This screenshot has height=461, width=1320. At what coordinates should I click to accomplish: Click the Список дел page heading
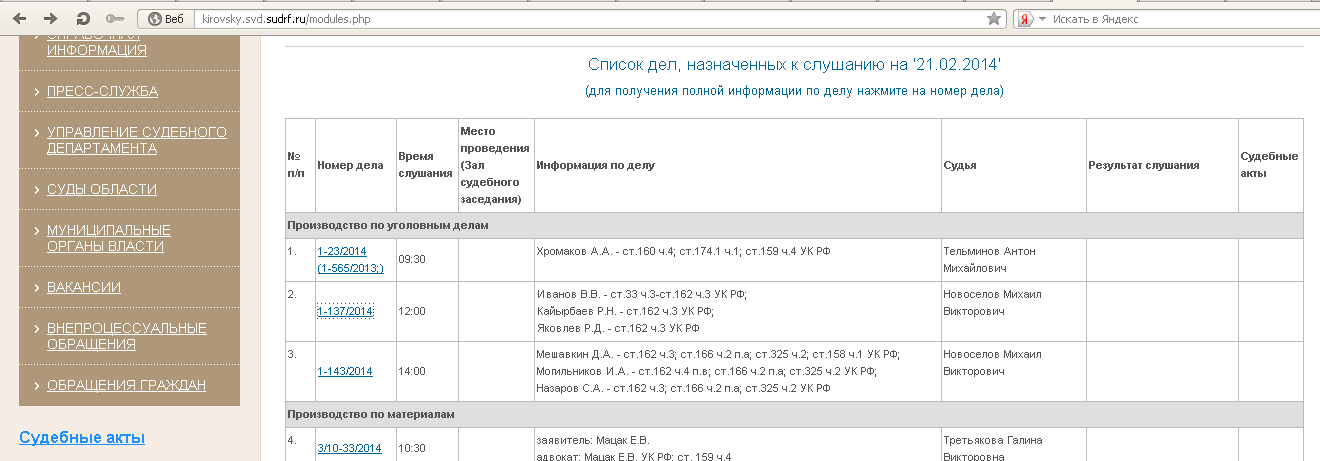794,65
